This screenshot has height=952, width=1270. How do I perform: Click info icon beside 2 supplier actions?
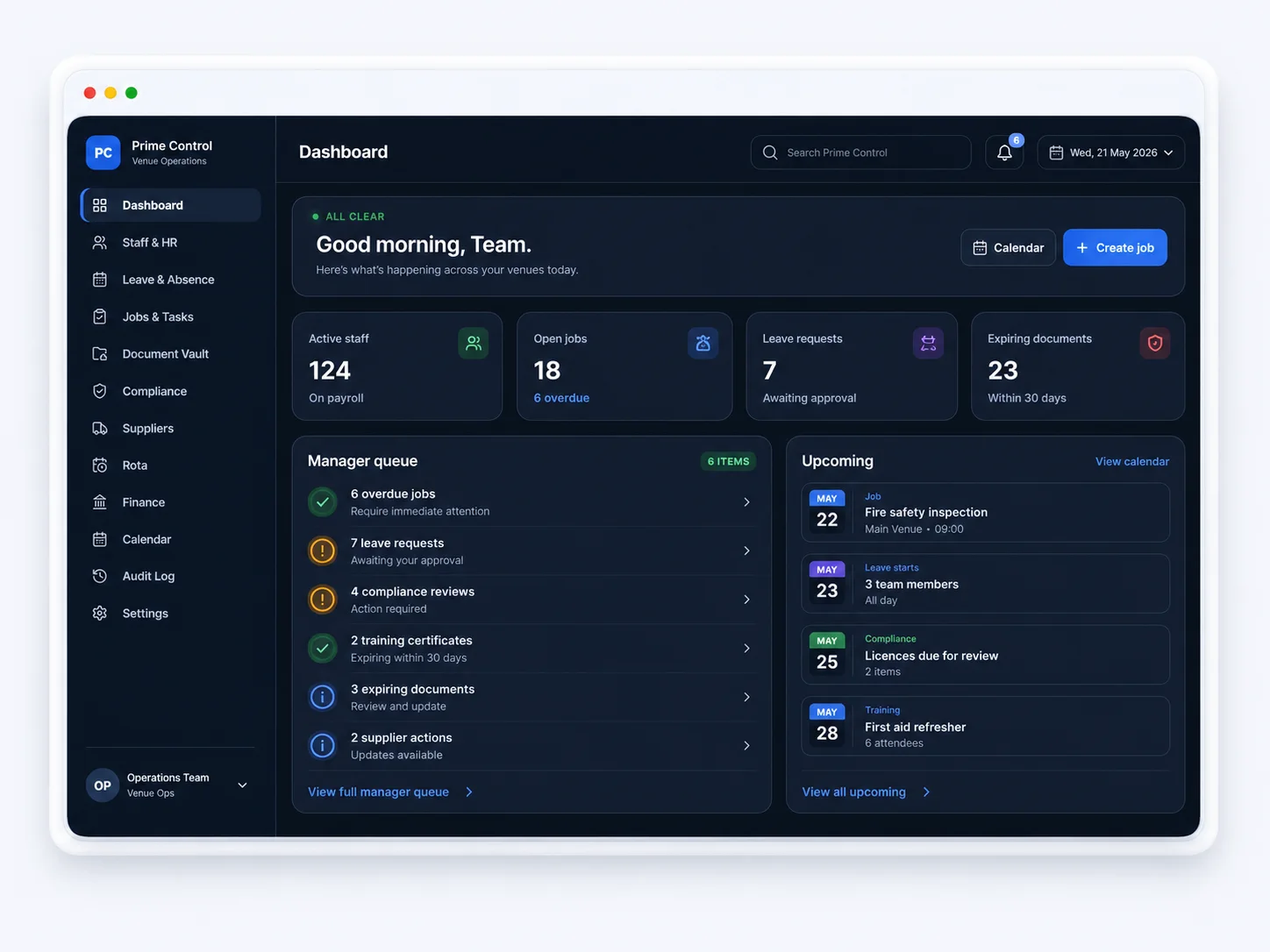click(x=323, y=746)
